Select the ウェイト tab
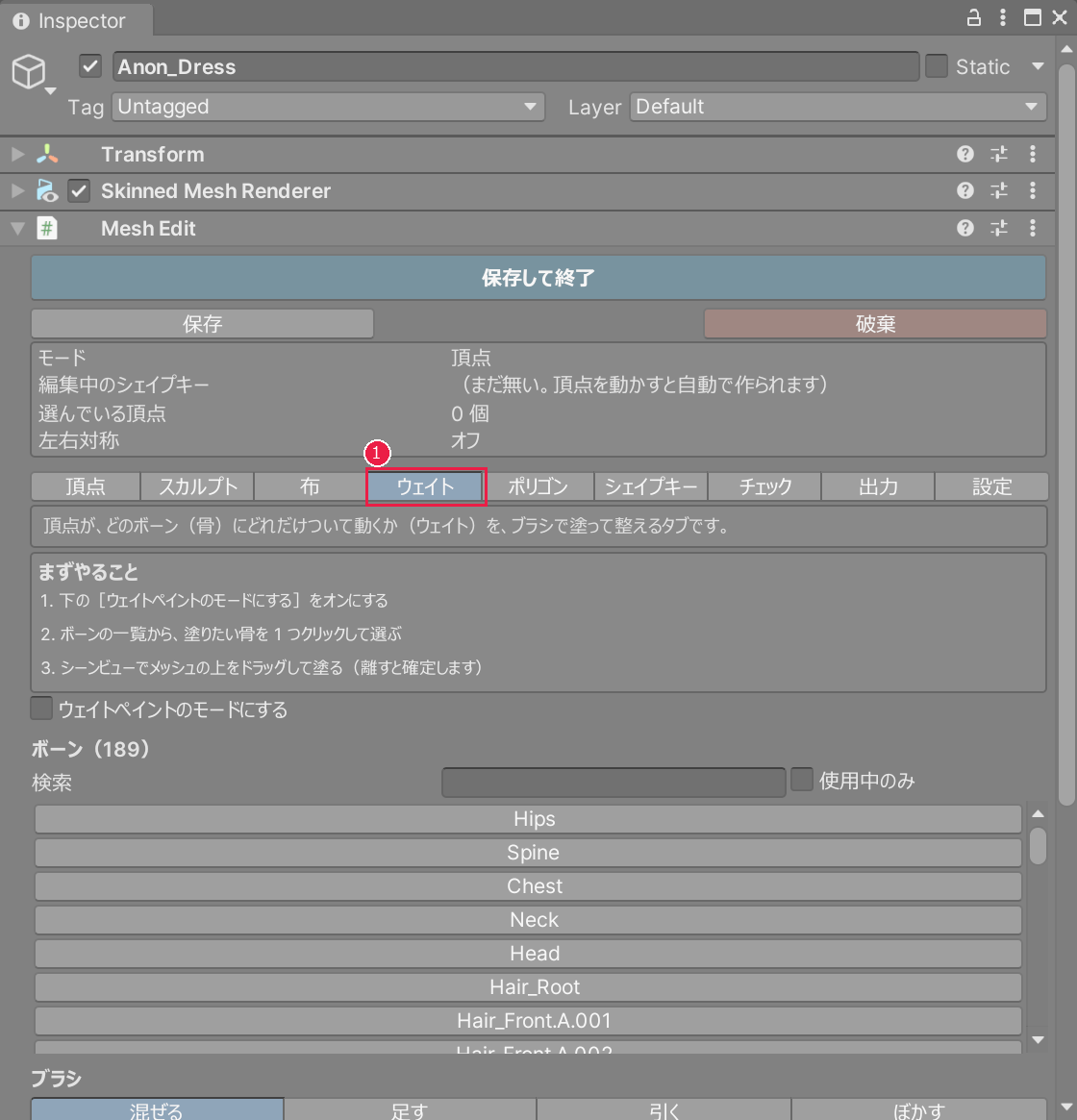 coord(426,486)
